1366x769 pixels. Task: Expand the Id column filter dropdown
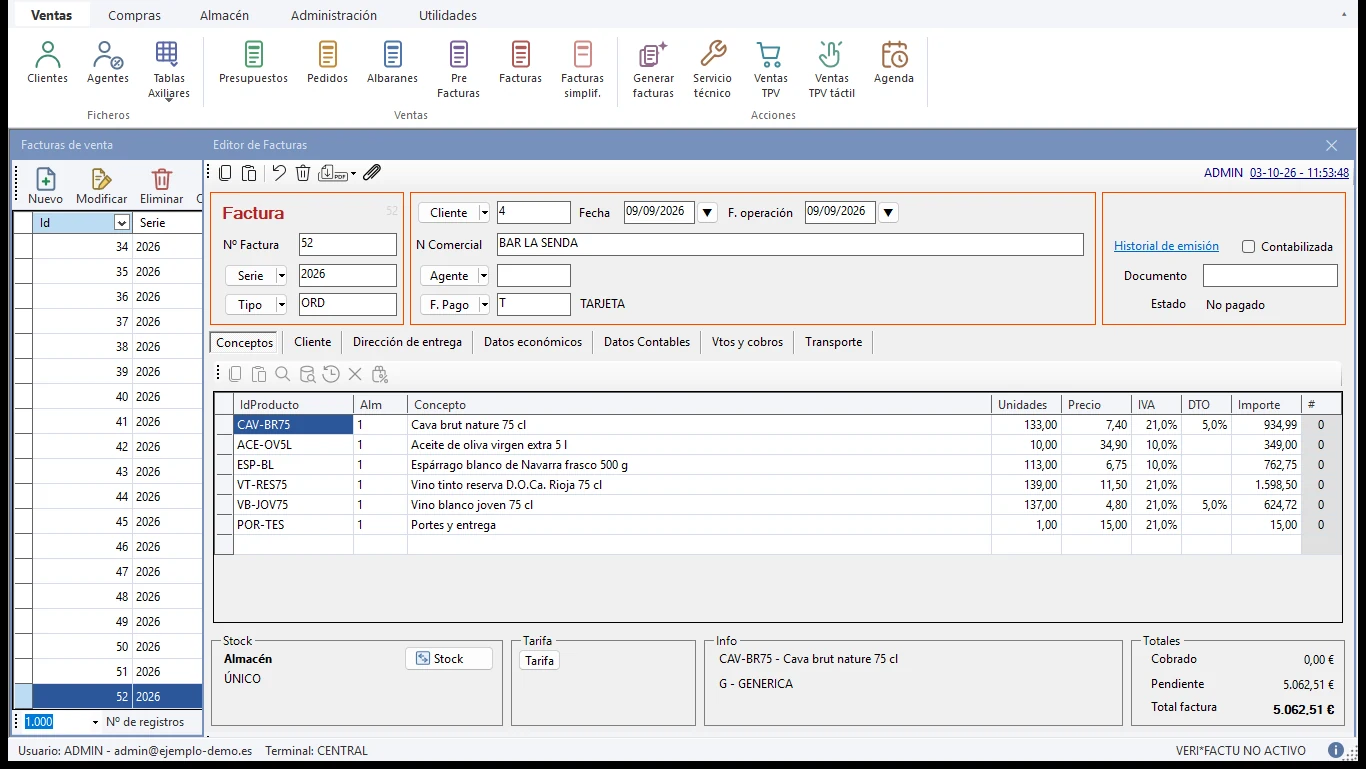[x=122, y=223]
